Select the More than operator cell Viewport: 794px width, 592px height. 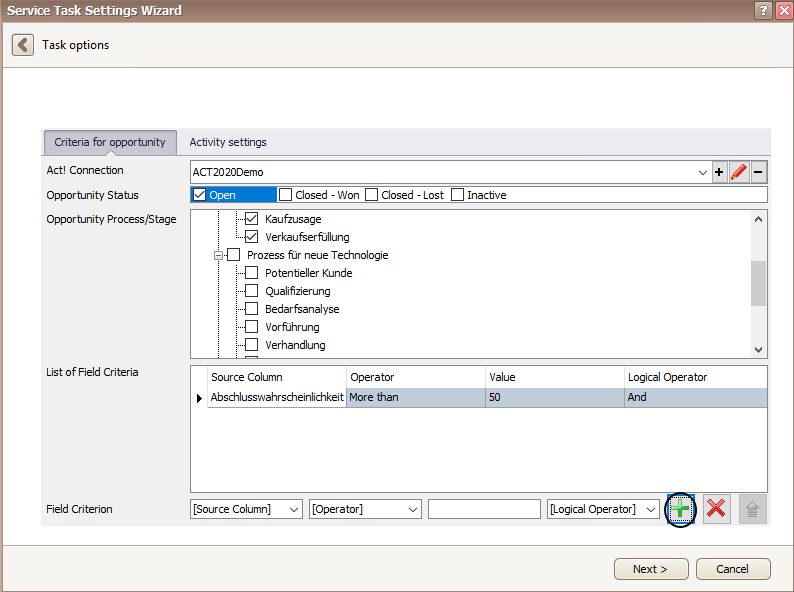416,398
